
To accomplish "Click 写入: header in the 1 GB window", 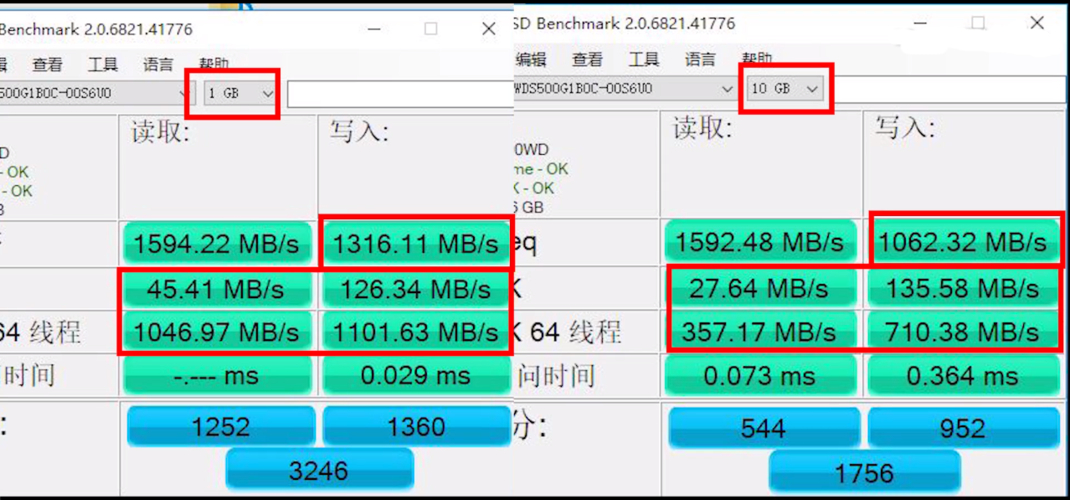I will [x=360, y=131].
